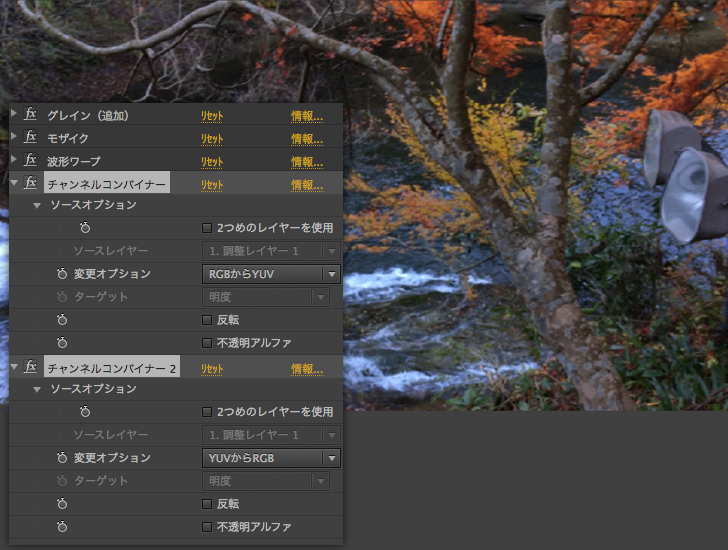Enable 反転 stopwatch in チャンネルコンバイナー 2
The width and height of the screenshot is (728, 550).
(62, 504)
